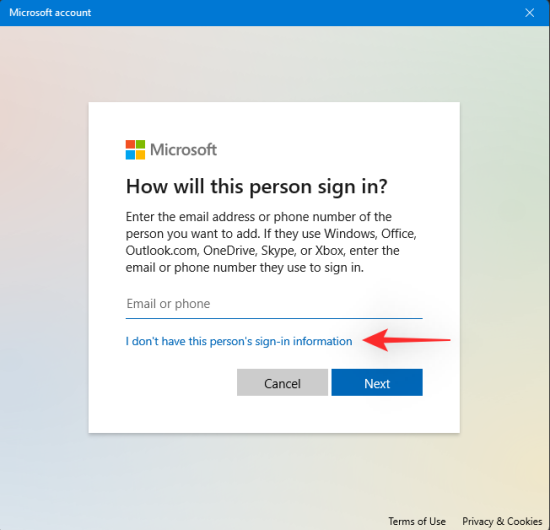Click the "Microsoft account" title bar text
Image resolution: width=550 pixels, height=530 pixels.
pos(50,13)
